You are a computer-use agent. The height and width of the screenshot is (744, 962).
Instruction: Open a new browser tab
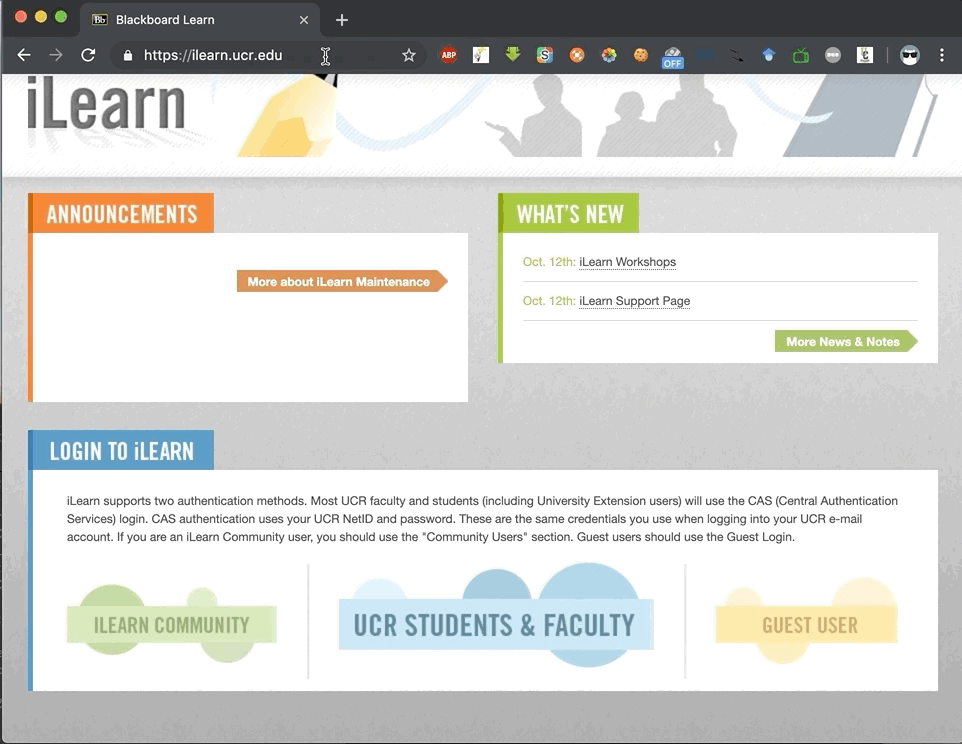[x=342, y=20]
